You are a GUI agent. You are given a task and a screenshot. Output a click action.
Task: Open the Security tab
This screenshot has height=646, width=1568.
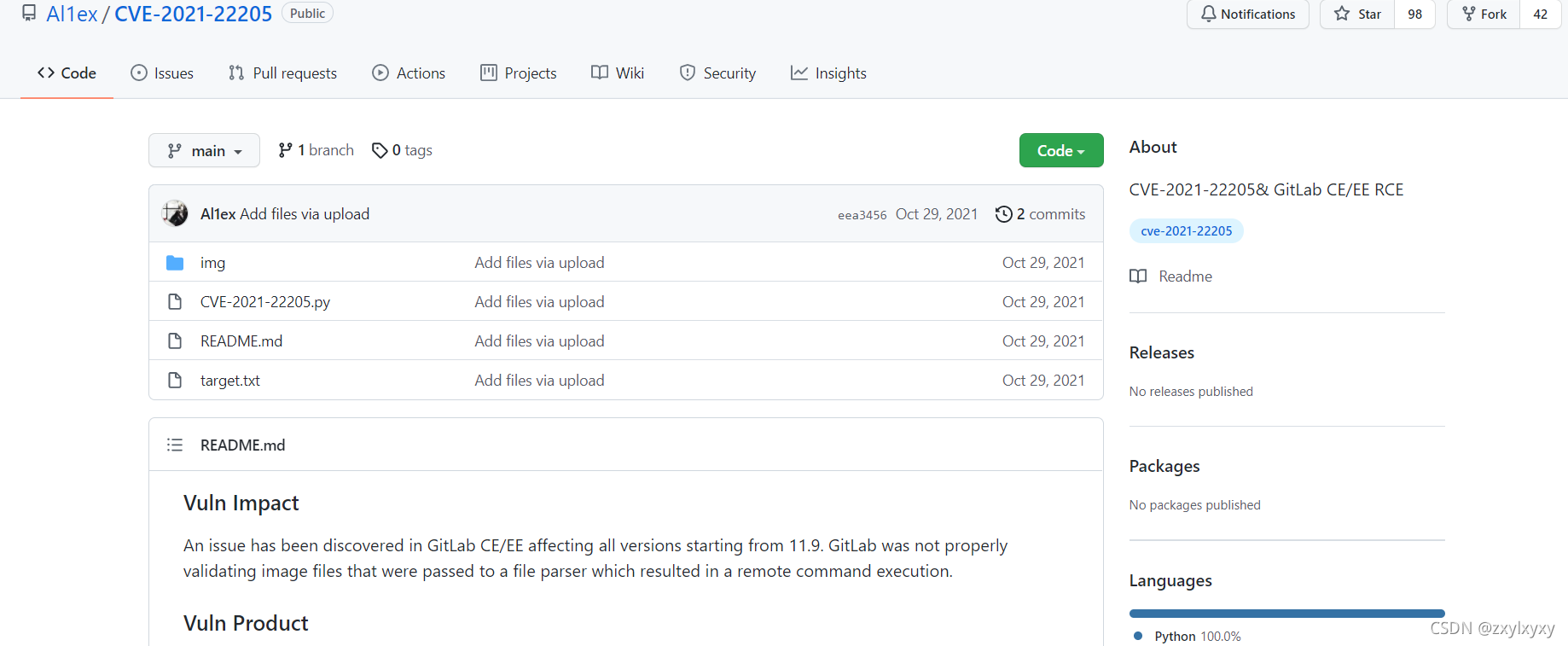(x=717, y=73)
